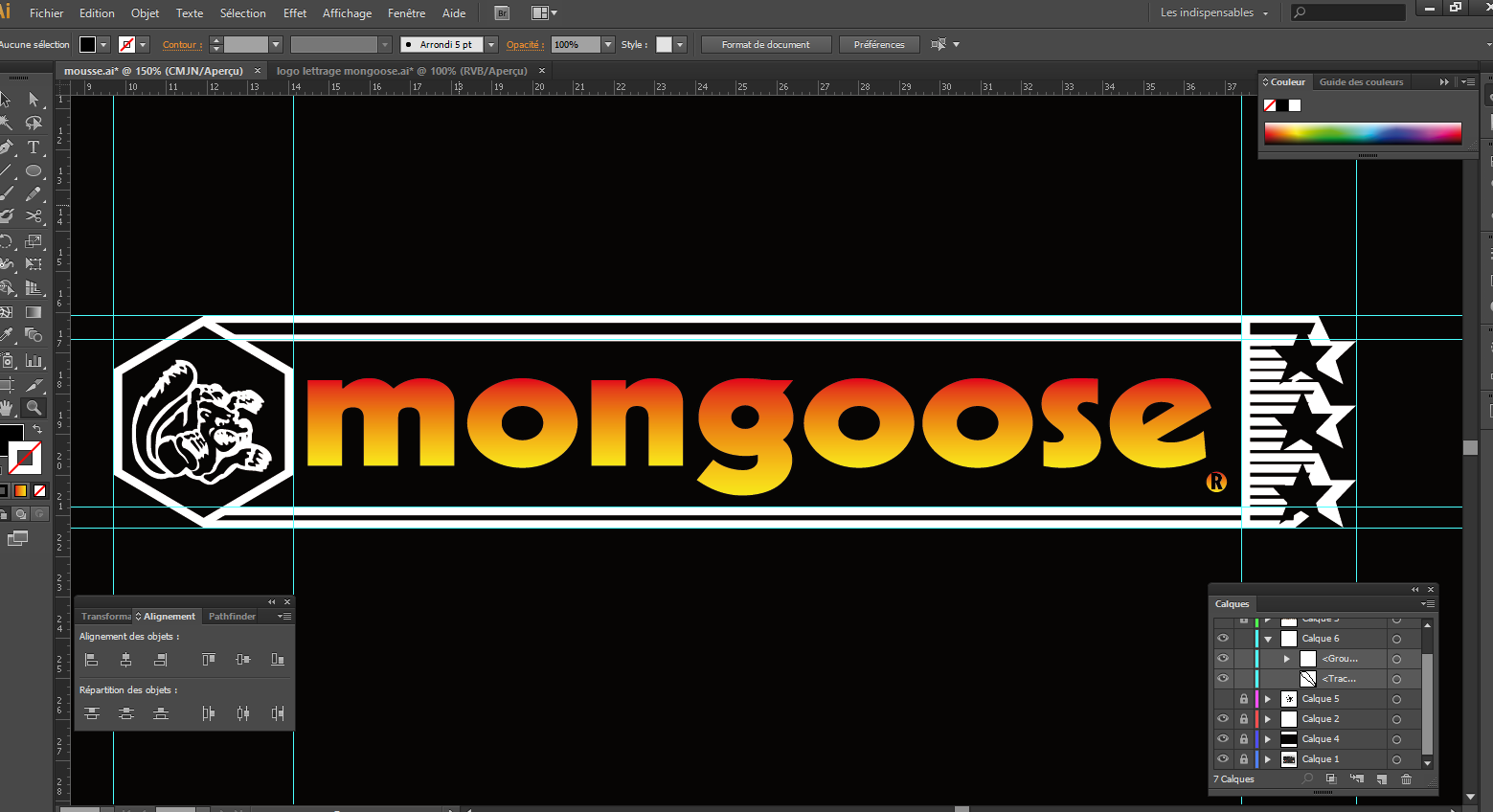
Task: Click horizontal align center icon
Action: click(125, 660)
